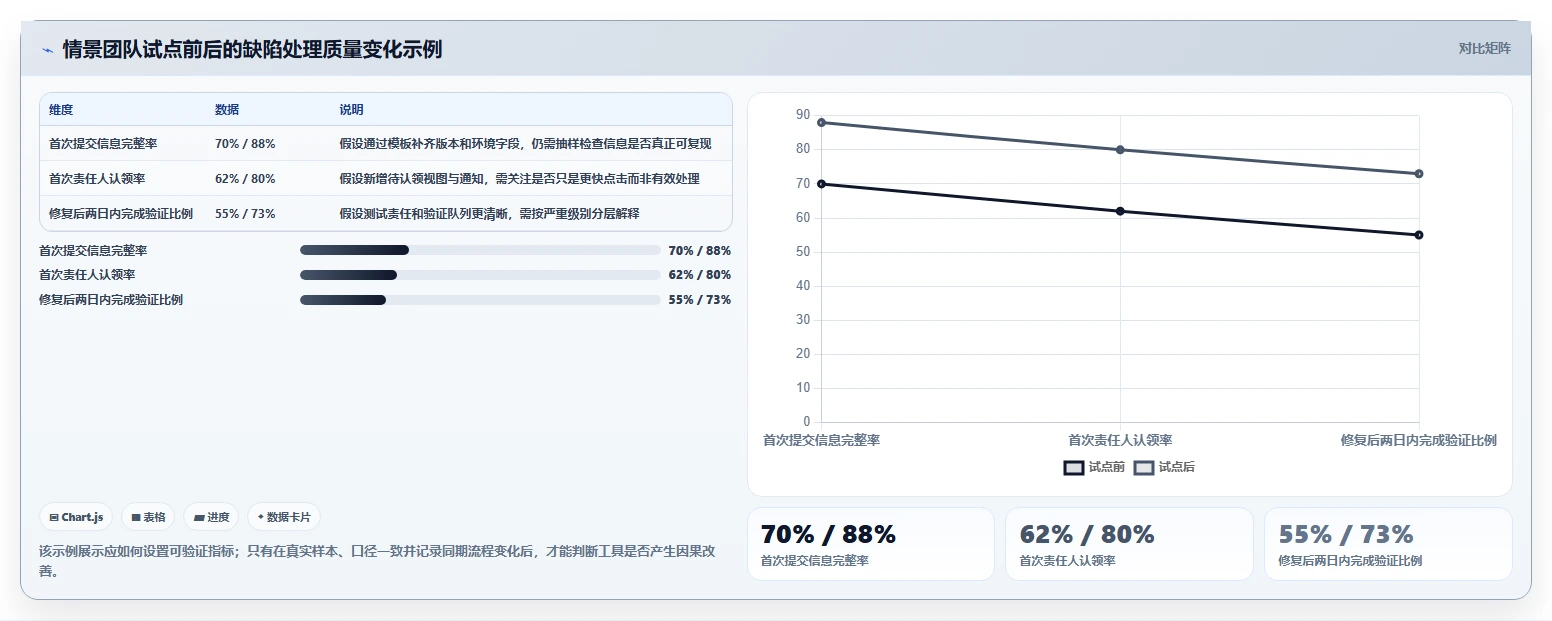Click the 试点后 data point at 88
The width and height of the screenshot is (1552, 621).
coord(821,122)
